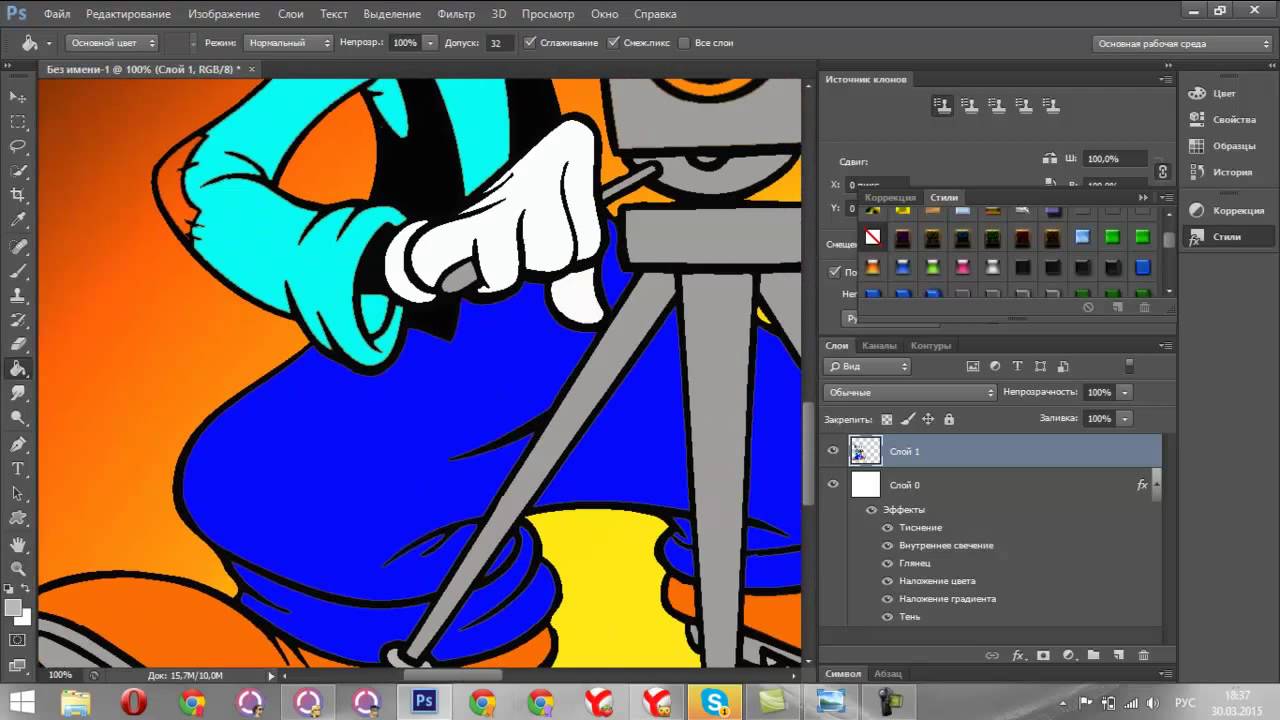Click the add layer mask icon

pos(1043,656)
